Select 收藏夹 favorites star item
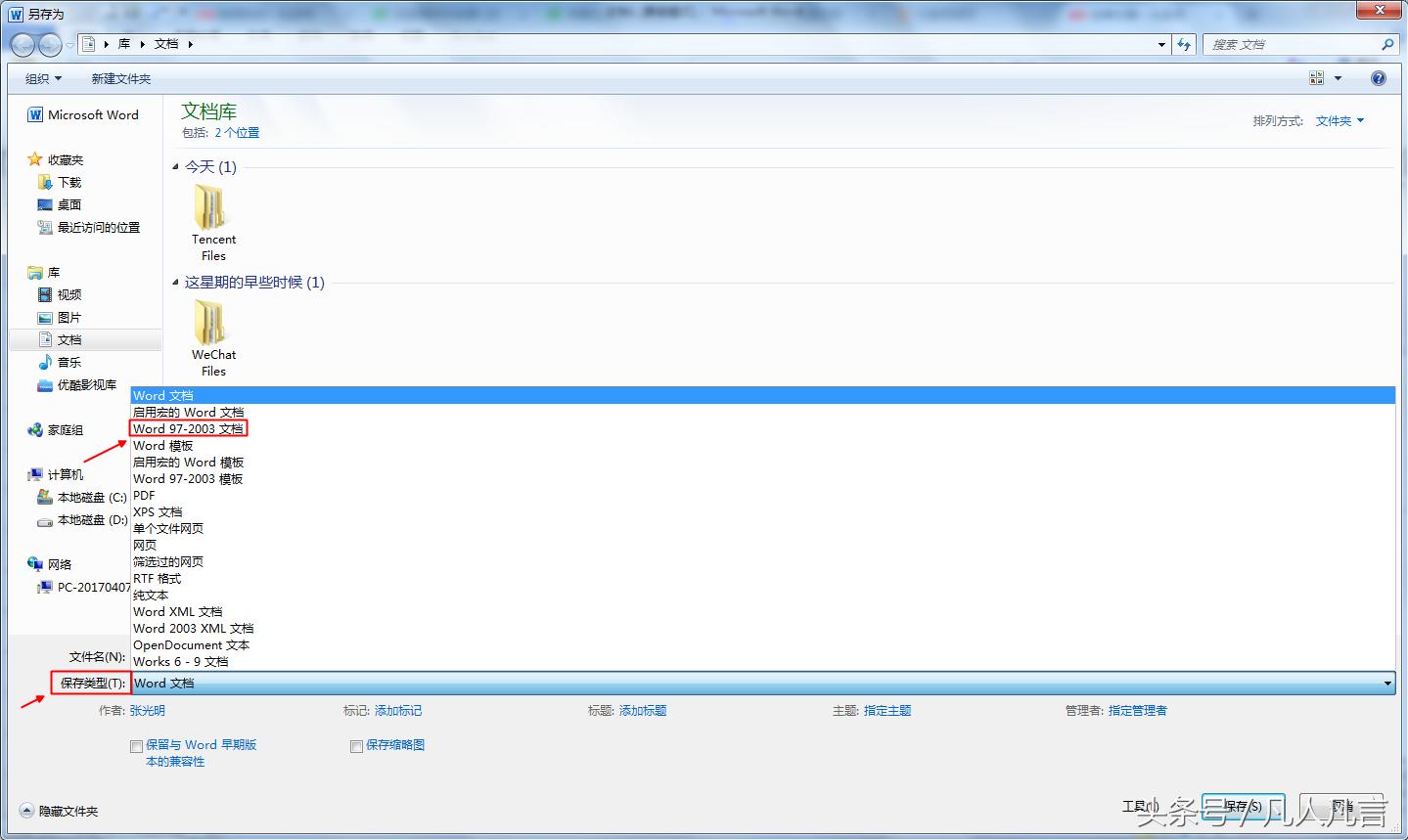Image resolution: width=1408 pixels, height=840 pixels. tap(56, 159)
